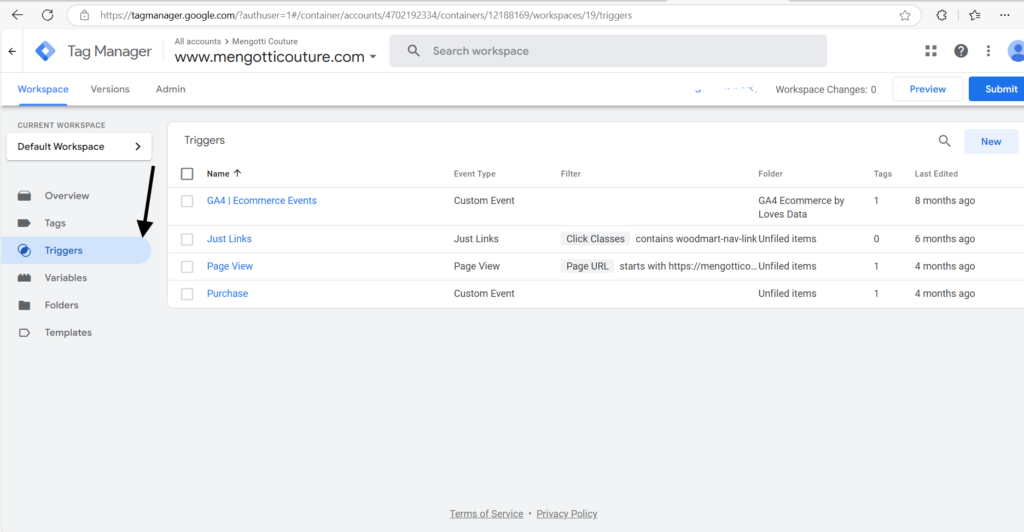Click the Tags label icon in sidebar
This screenshot has width=1024, height=532.
[24, 223]
